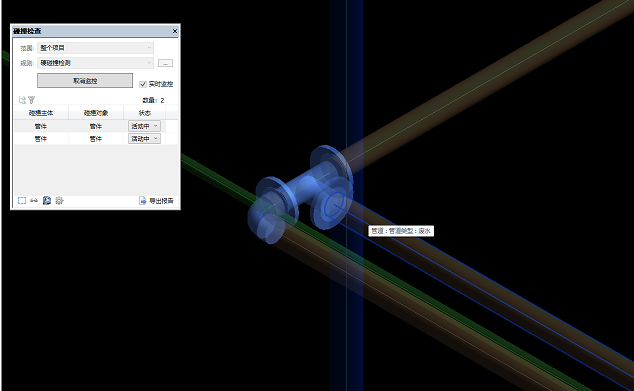Select the first collision result row
634x391 pixels.
click(96, 126)
